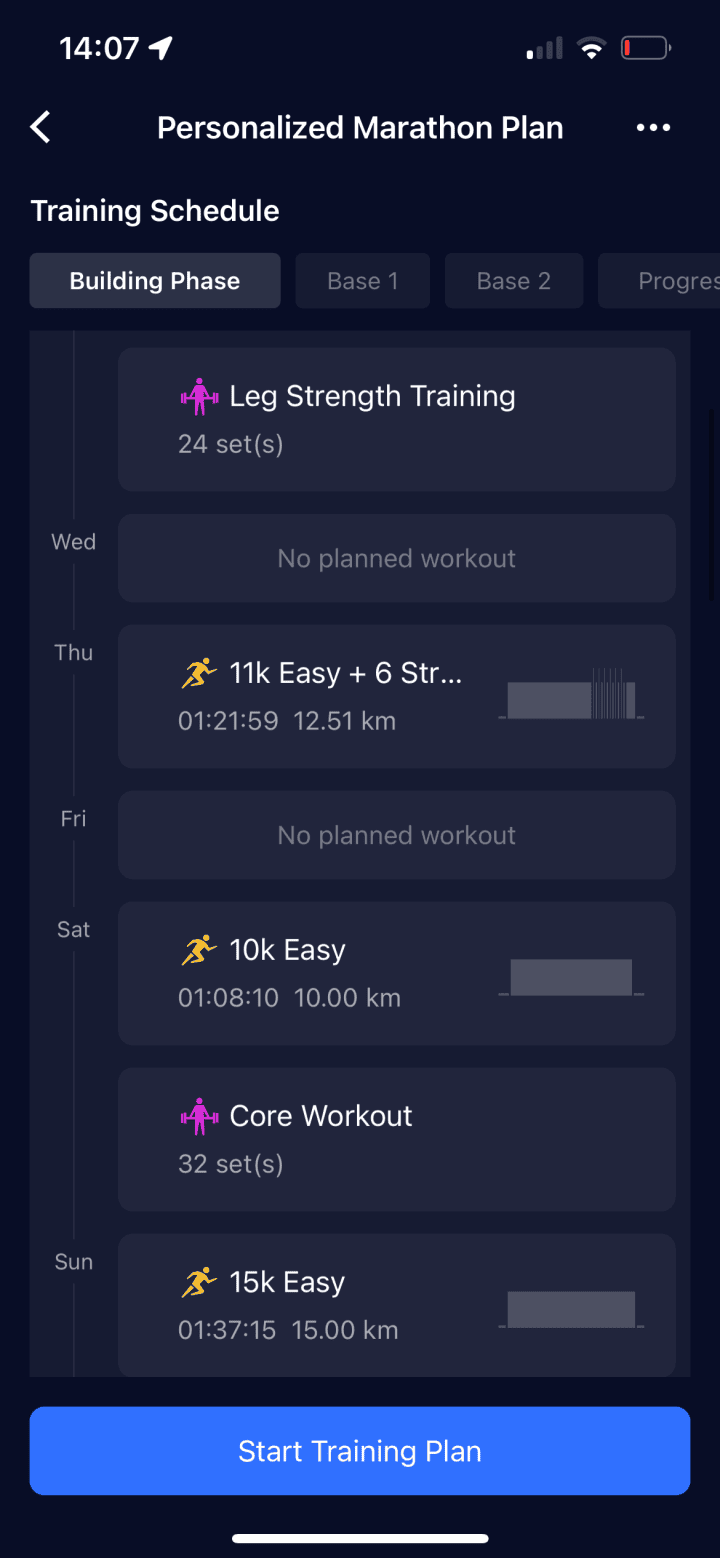This screenshot has height=1558, width=720.
Task: Tap the 15k Easy running icon
Action: (199, 1282)
